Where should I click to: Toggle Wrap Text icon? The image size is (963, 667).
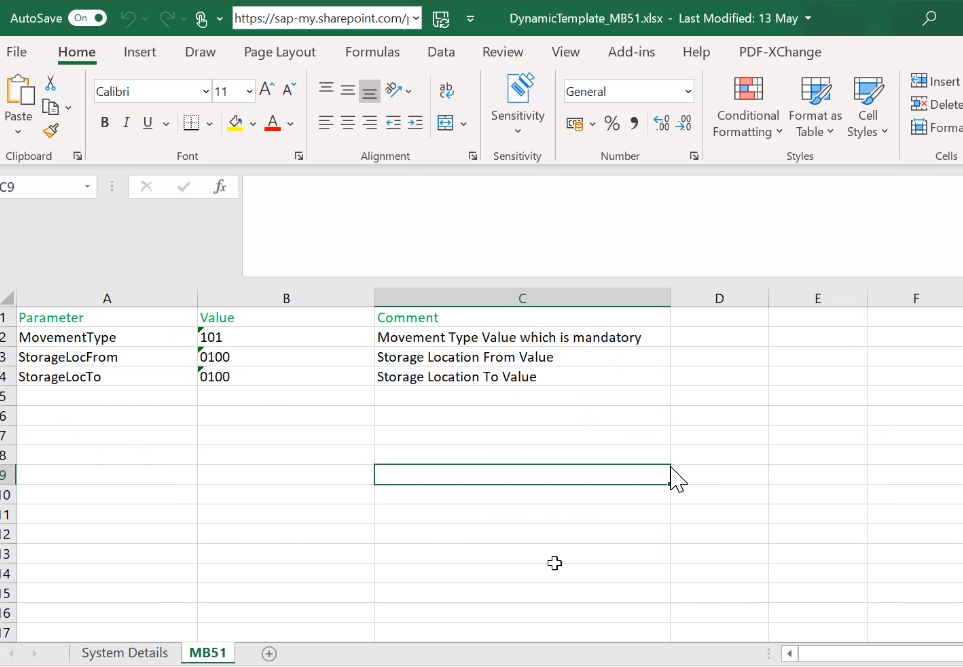pyautogui.click(x=446, y=90)
